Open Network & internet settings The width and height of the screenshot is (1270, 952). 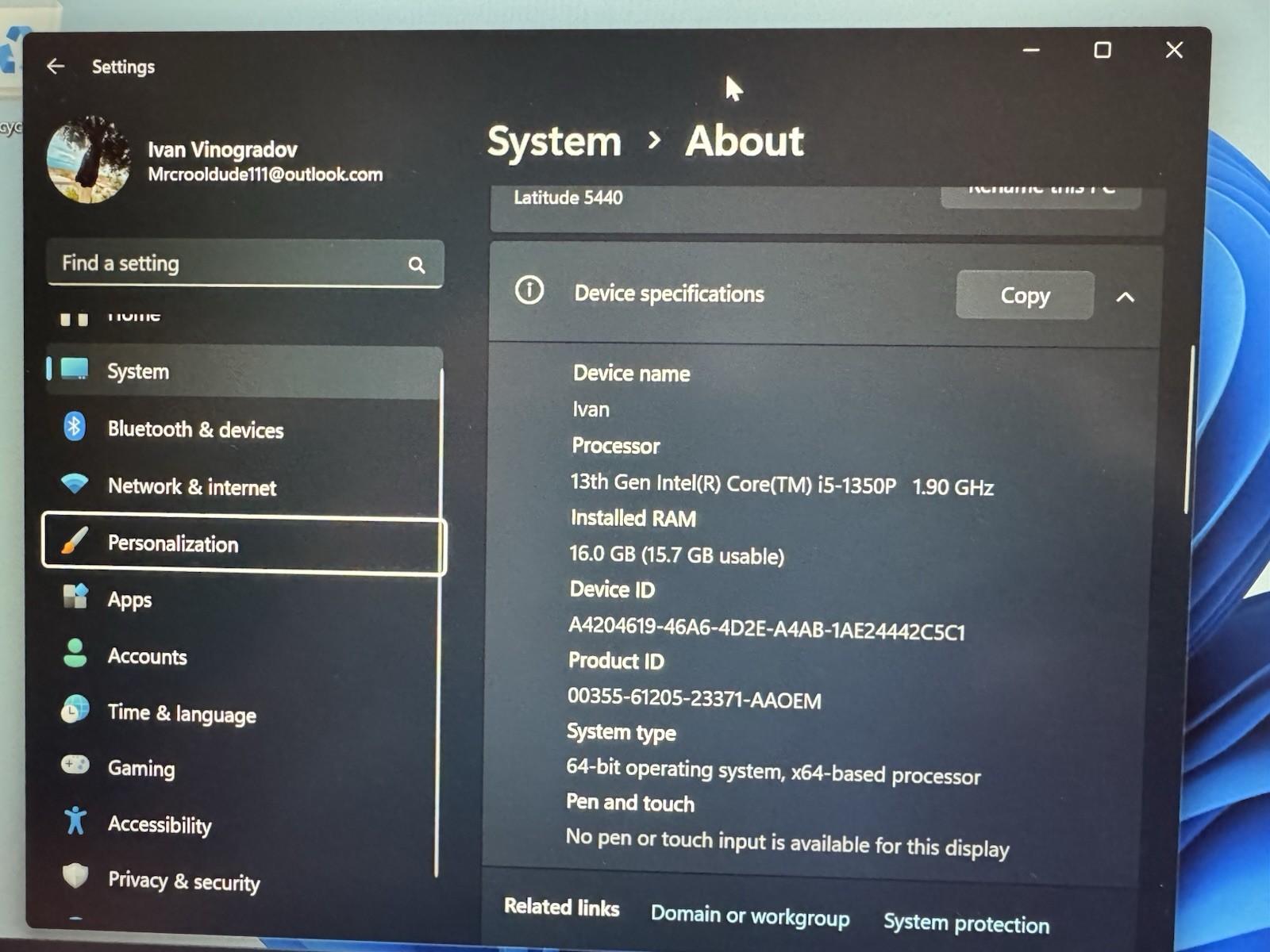192,486
